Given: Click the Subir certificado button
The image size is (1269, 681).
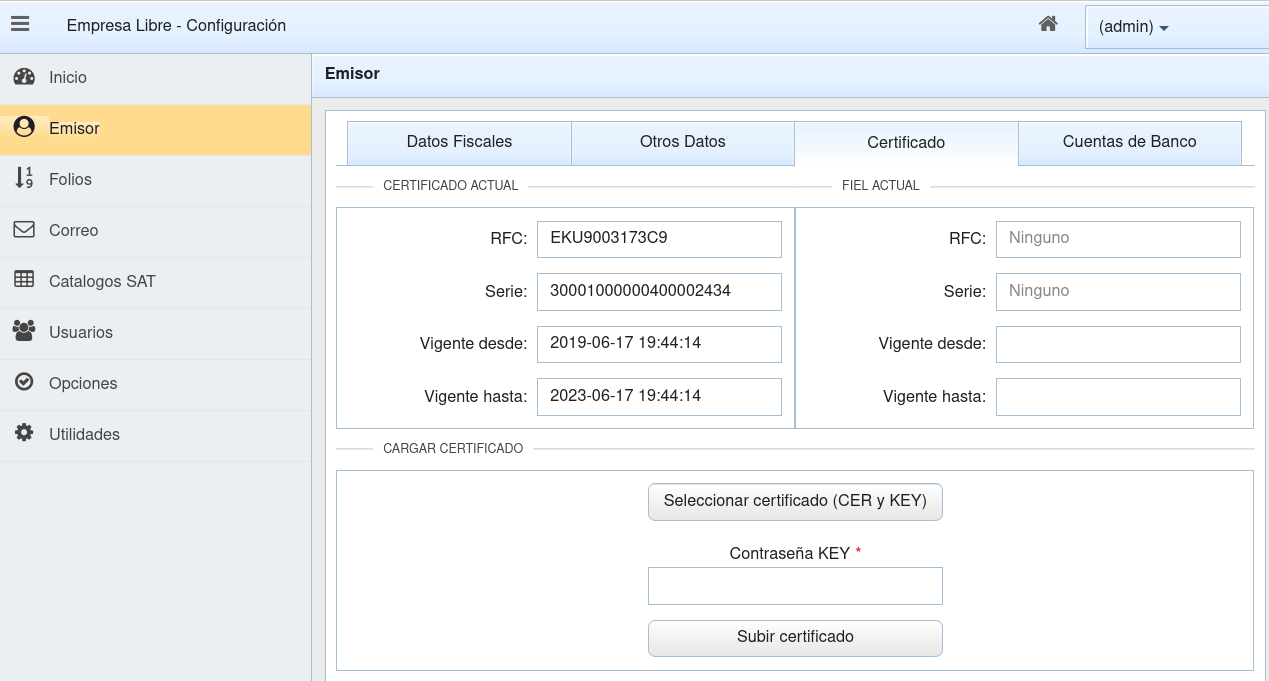Looking at the screenshot, I should tap(795, 638).
